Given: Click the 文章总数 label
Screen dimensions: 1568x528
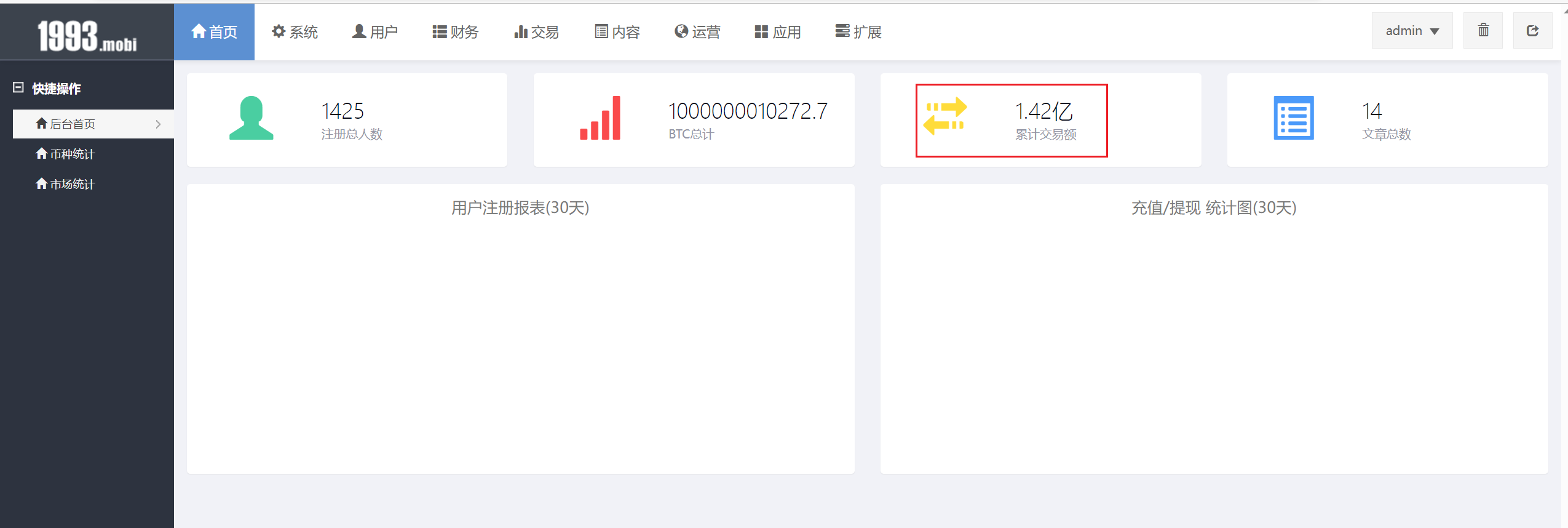Looking at the screenshot, I should [x=1387, y=134].
